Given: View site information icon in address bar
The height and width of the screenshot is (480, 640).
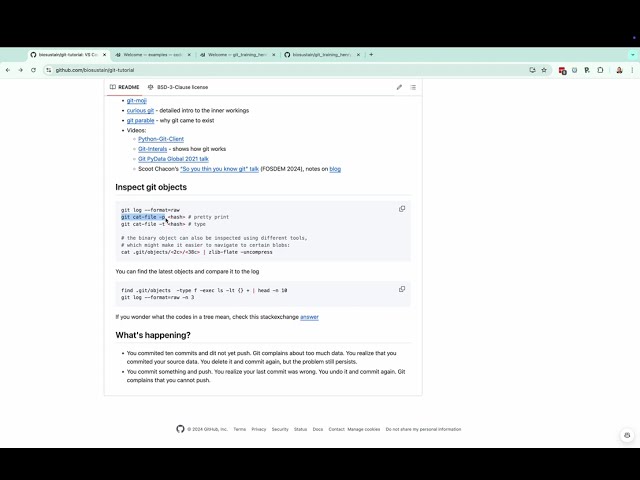Looking at the screenshot, I should pyautogui.click(x=49, y=70).
